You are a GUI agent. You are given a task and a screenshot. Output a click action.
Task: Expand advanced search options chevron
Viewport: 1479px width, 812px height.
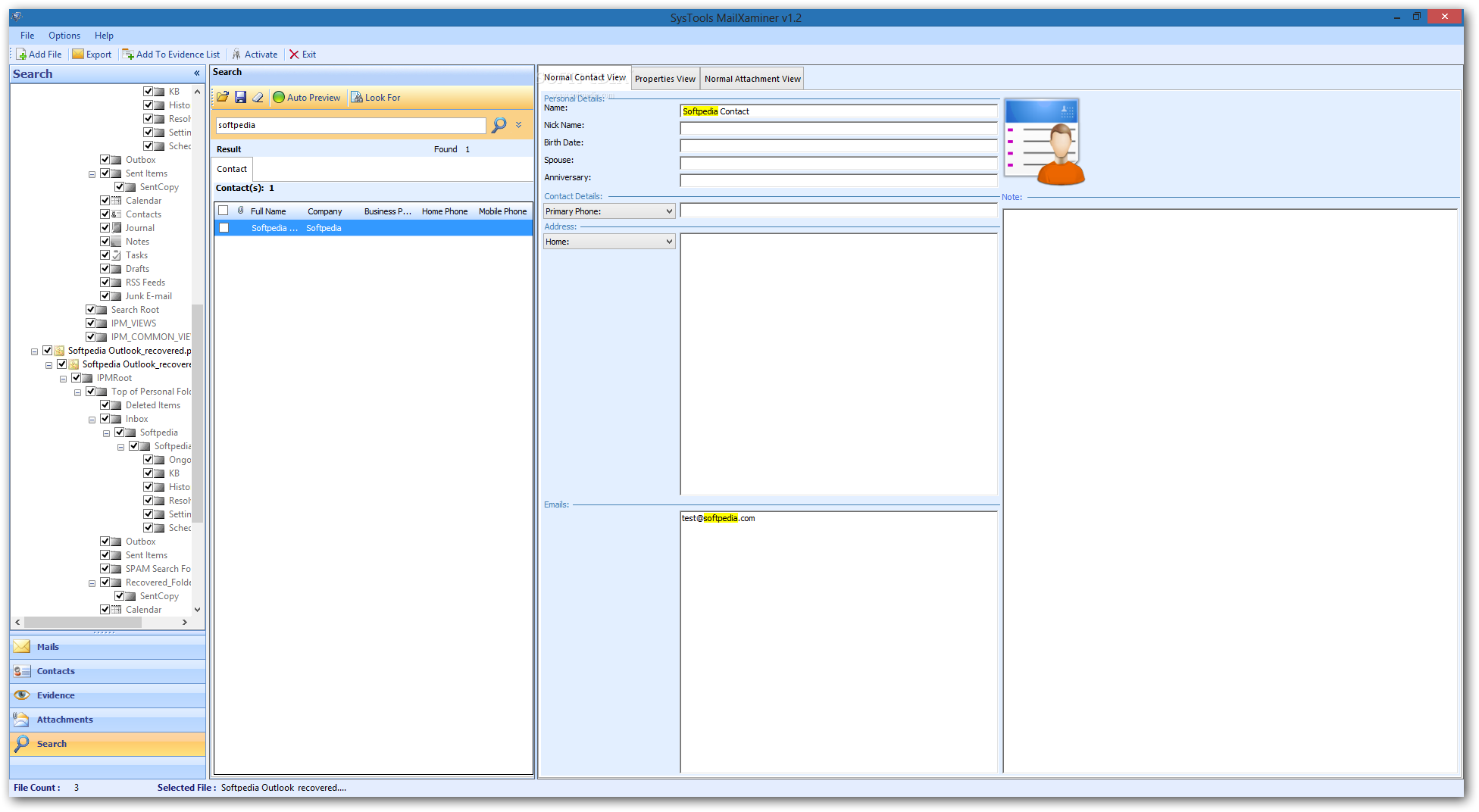519,125
